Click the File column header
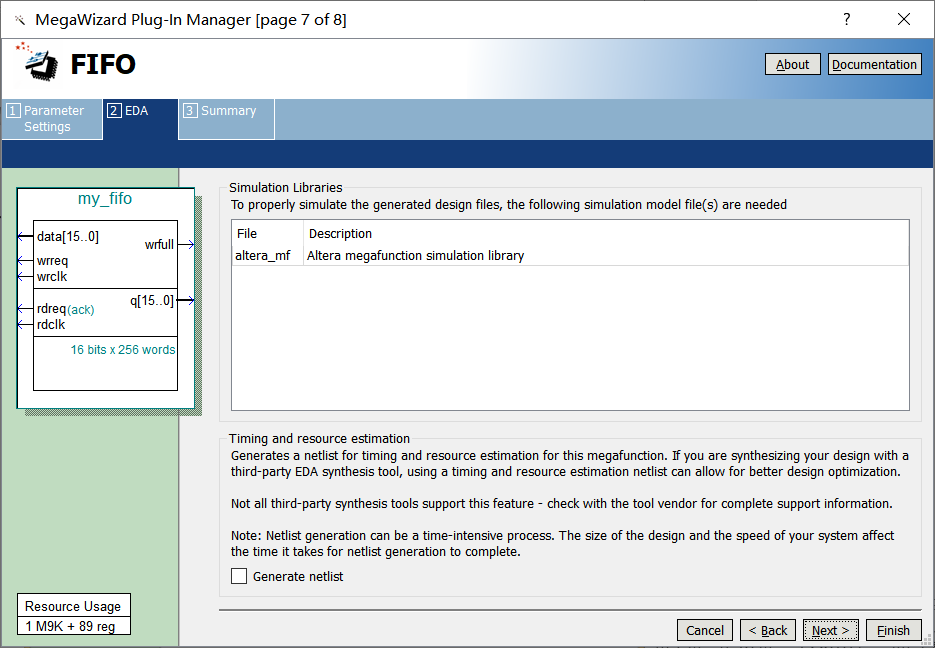This screenshot has height=648, width=935. coord(247,234)
